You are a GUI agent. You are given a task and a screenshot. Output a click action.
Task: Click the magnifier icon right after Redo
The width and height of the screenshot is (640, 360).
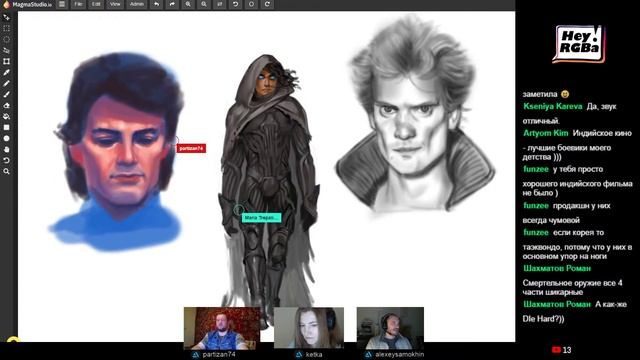(x=188, y=4)
